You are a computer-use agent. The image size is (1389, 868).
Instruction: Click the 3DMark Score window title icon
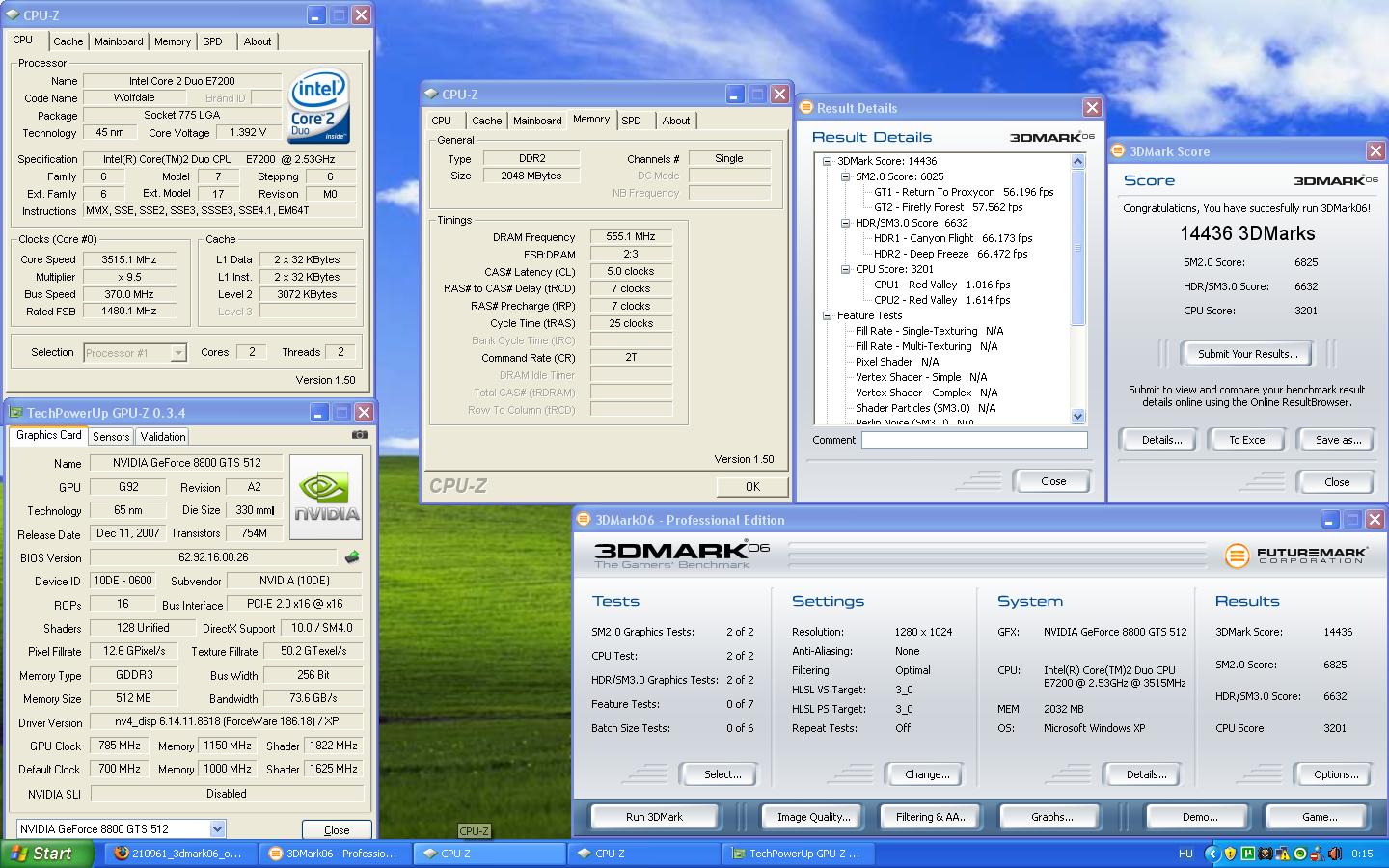(x=1118, y=151)
